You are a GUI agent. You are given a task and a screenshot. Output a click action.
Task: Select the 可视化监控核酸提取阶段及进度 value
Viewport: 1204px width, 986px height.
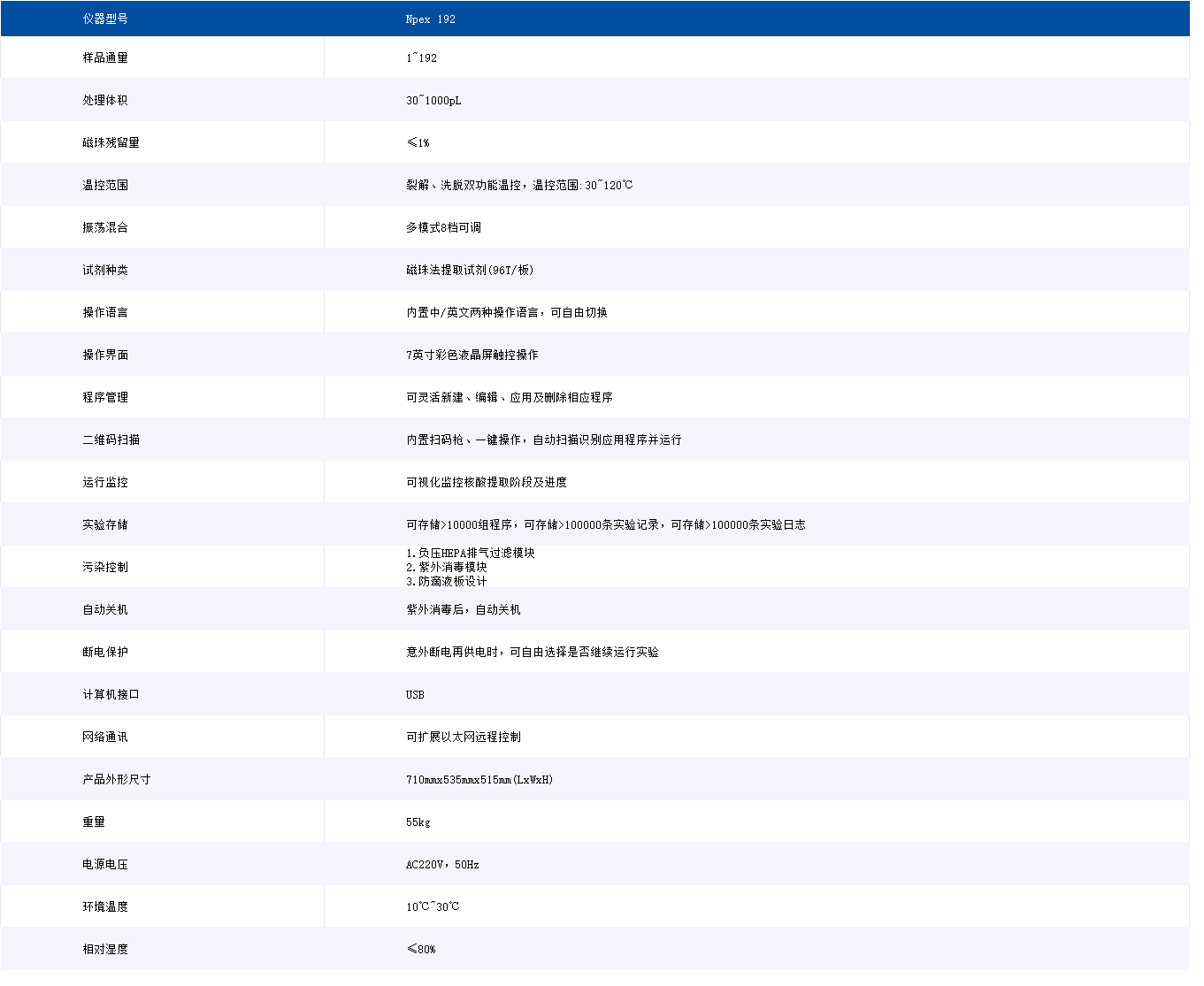point(487,482)
